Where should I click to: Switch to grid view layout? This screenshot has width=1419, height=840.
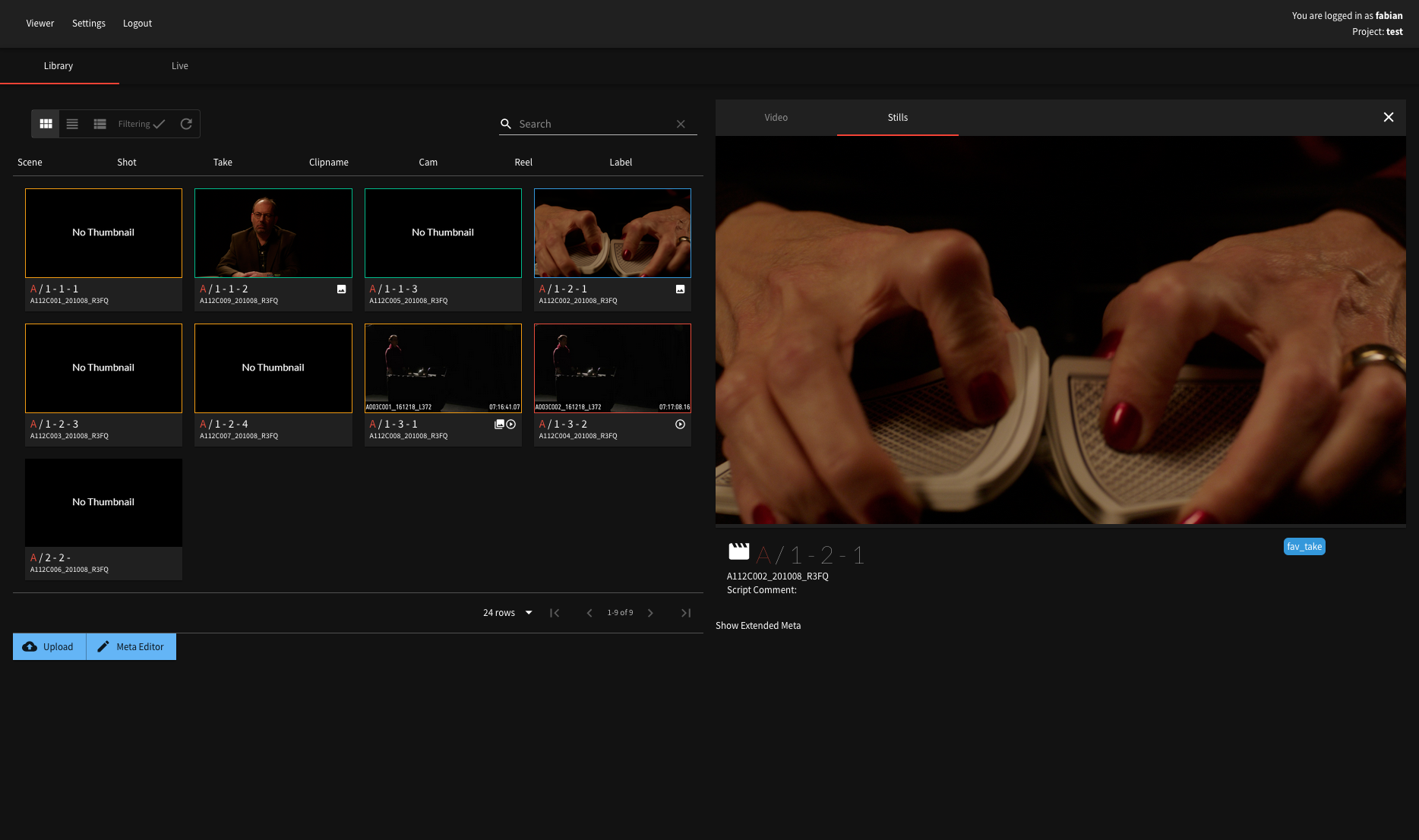pyautogui.click(x=46, y=123)
